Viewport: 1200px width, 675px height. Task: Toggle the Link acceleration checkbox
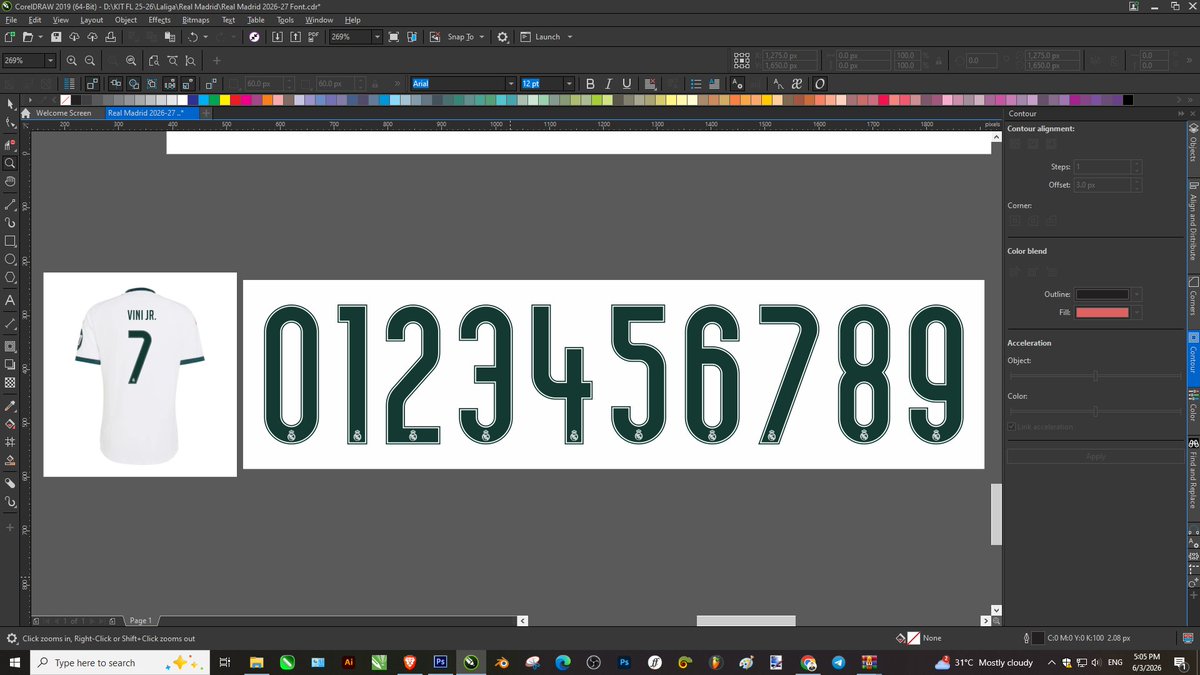pyautogui.click(x=1012, y=427)
